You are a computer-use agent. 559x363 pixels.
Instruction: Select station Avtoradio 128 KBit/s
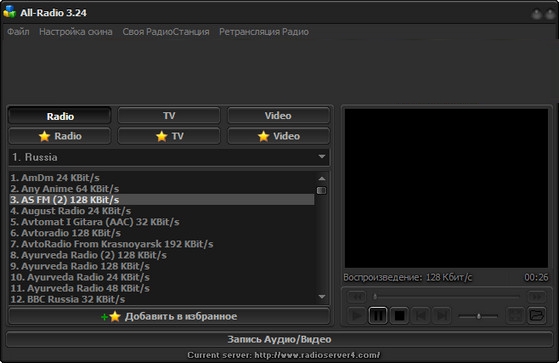161,233
